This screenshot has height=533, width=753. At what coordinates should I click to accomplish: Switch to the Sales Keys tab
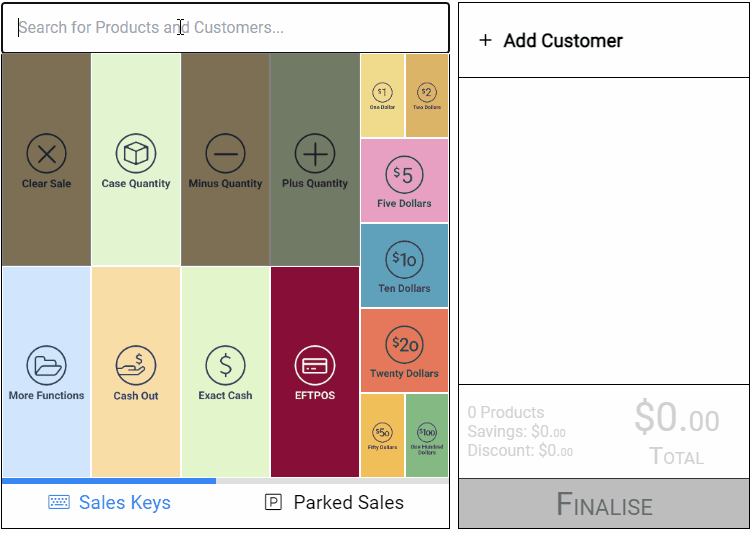click(x=109, y=503)
